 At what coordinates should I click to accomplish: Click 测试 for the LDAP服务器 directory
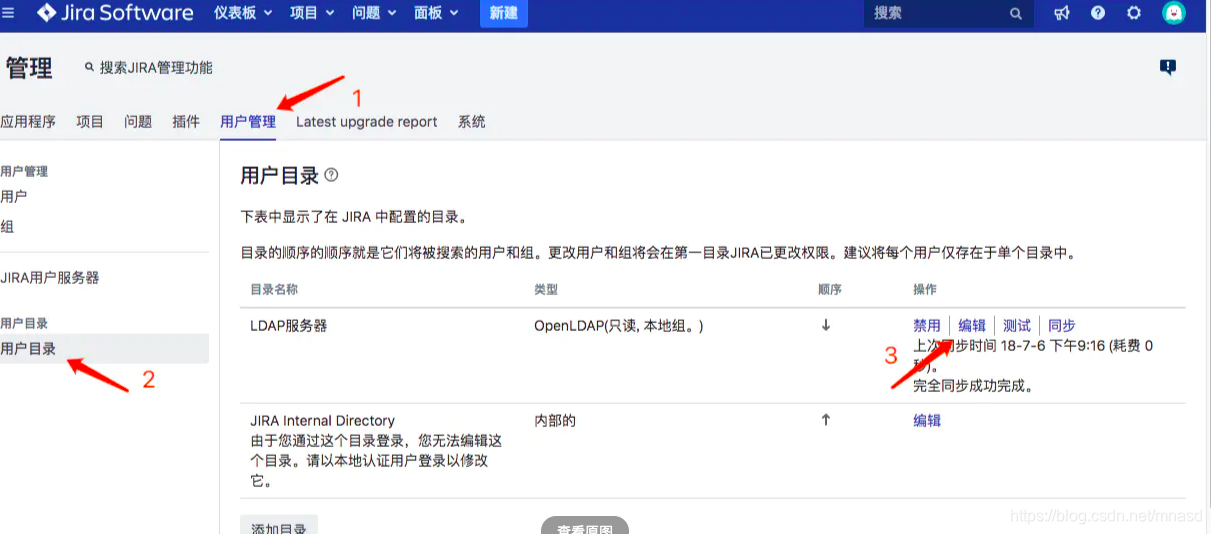[x=1017, y=325]
